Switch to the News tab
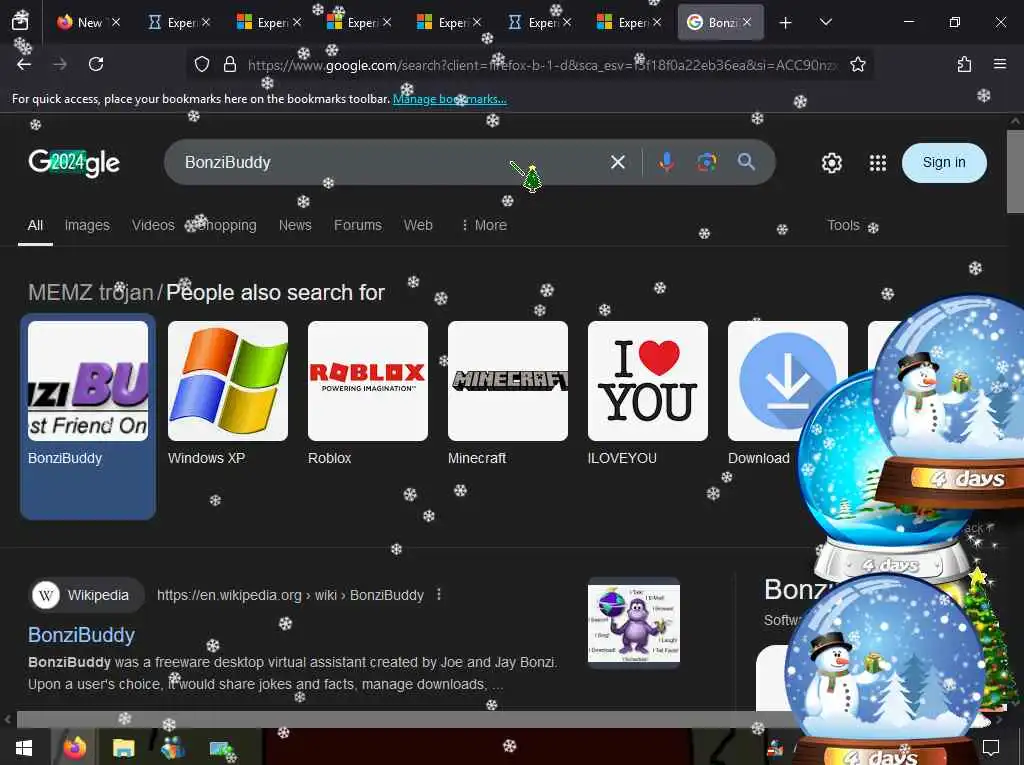 [x=295, y=225]
